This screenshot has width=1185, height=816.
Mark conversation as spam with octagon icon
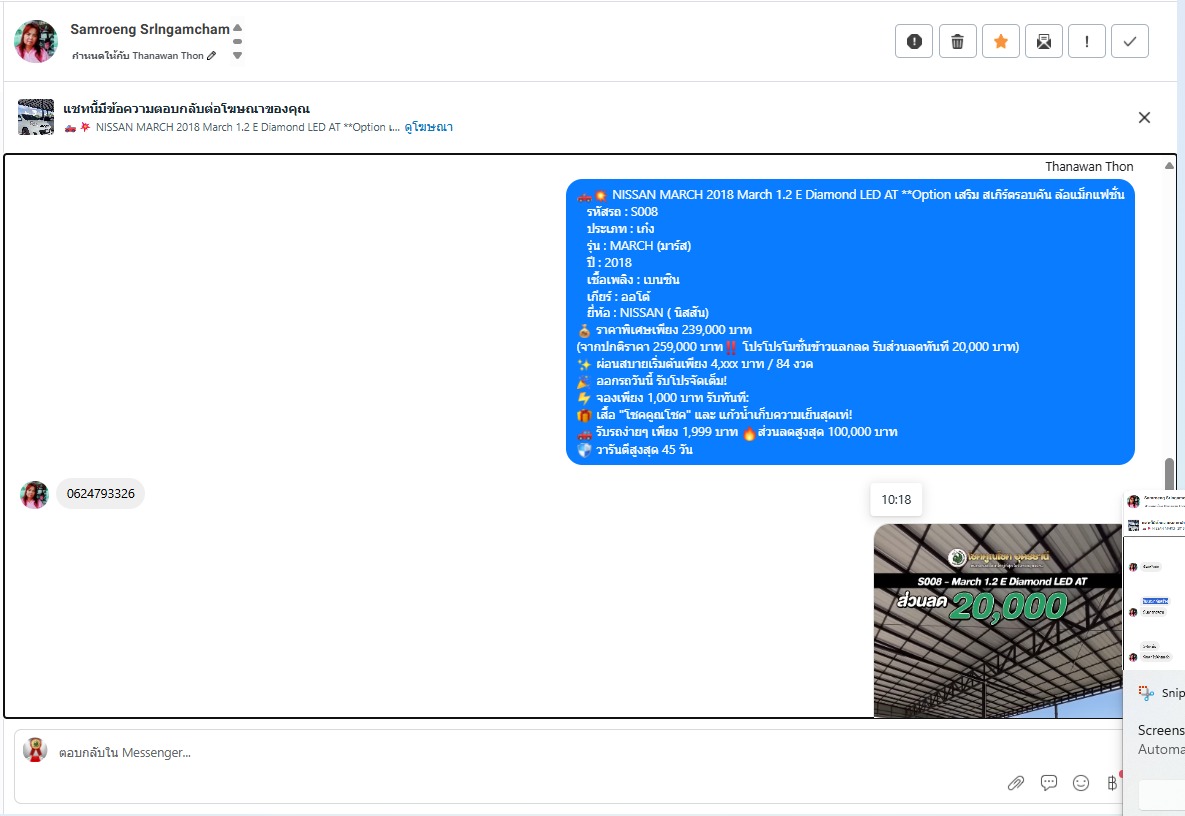pyautogui.click(x=914, y=41)
